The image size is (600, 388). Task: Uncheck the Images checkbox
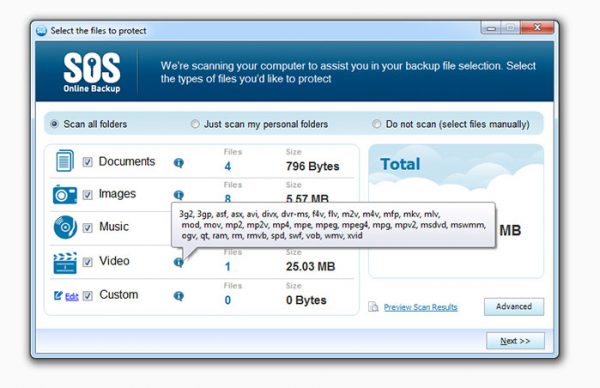(88, 195)
